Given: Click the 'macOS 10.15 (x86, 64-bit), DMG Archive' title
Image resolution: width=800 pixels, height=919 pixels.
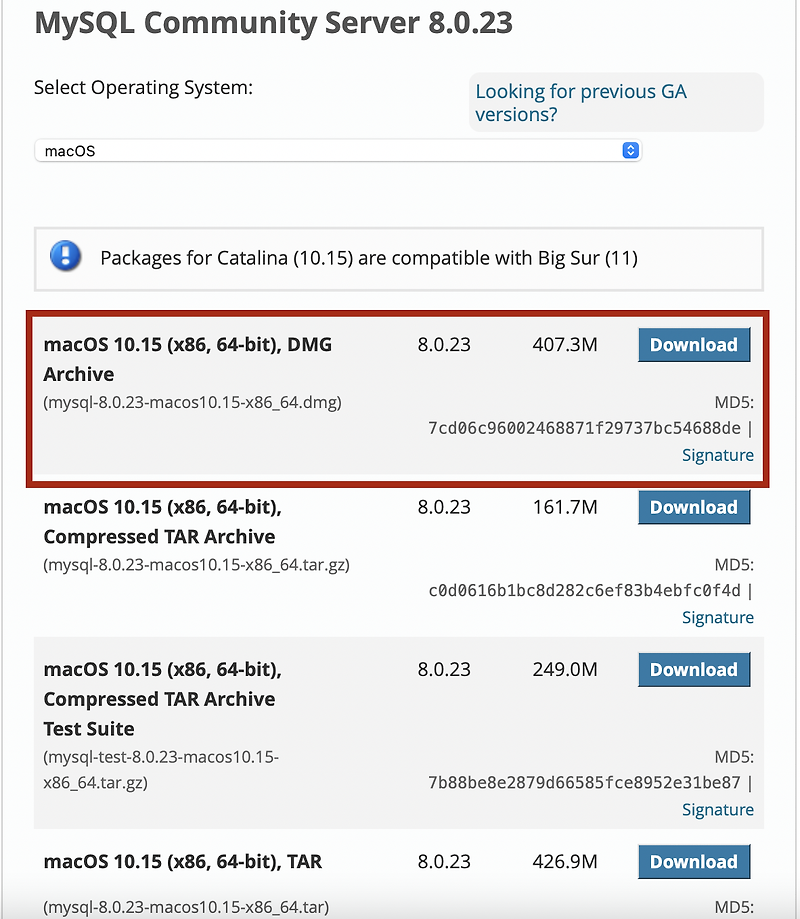Looking at the screenshot, I should click(x=188, y=359).
